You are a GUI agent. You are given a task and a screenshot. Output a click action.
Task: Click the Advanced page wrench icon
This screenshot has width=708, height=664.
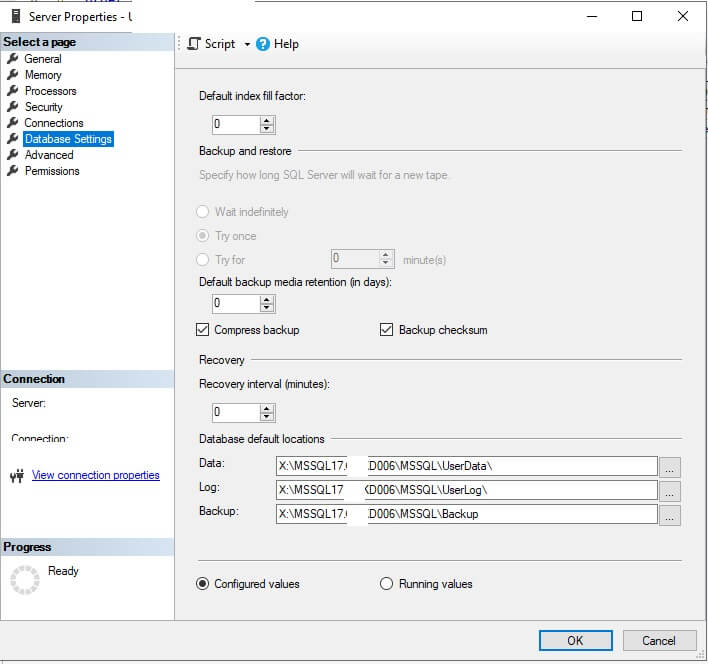pyautogui.click(x=13, y=155)
